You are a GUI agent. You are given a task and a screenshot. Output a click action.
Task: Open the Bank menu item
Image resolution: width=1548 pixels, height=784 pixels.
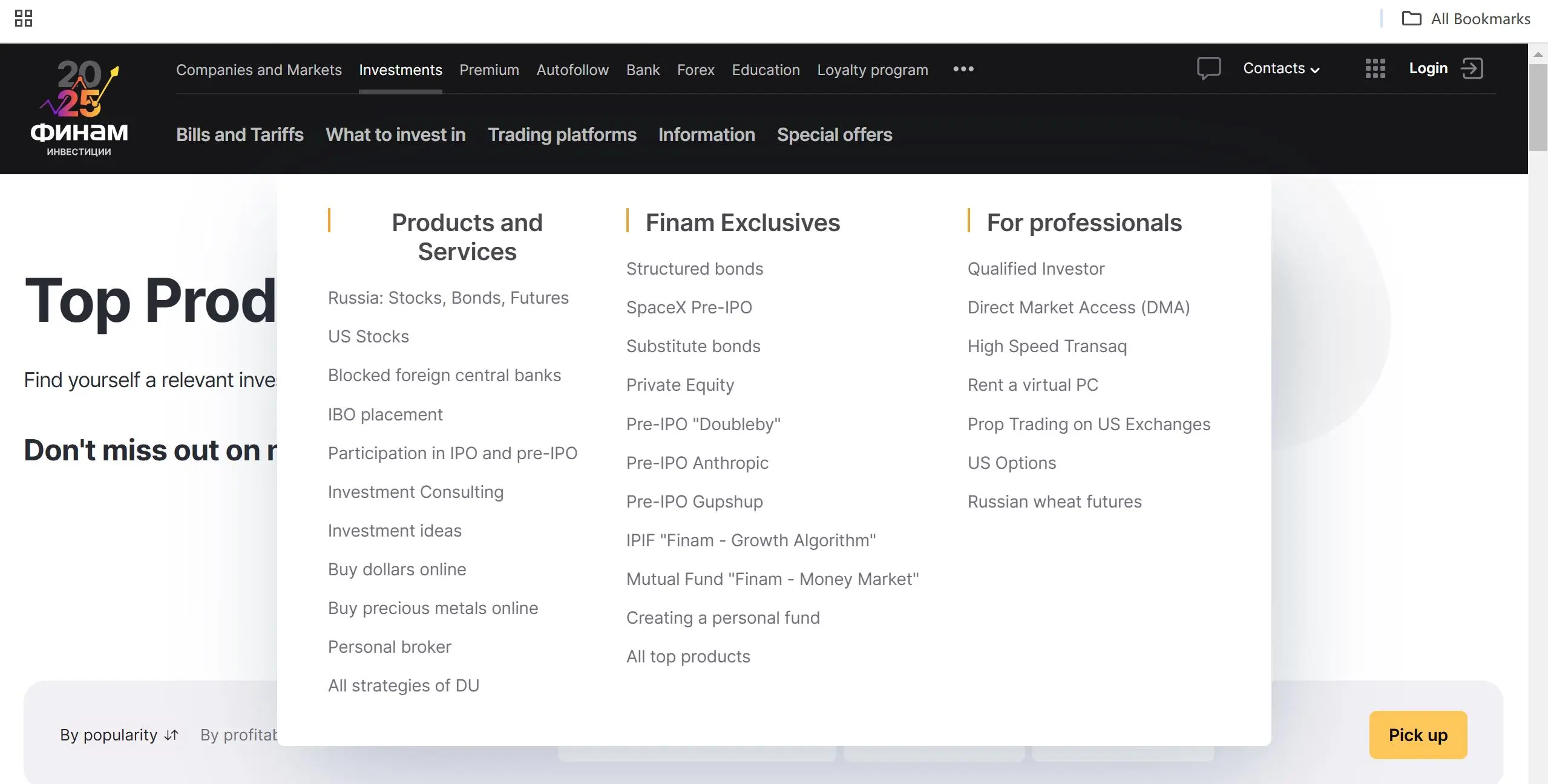[643, 70]
